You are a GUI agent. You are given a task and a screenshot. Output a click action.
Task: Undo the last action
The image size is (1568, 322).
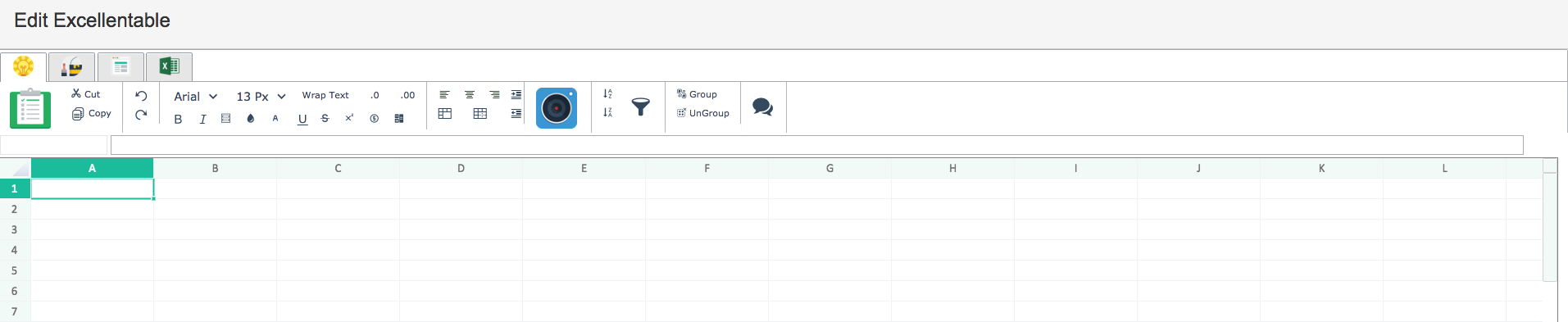[141, 96]
